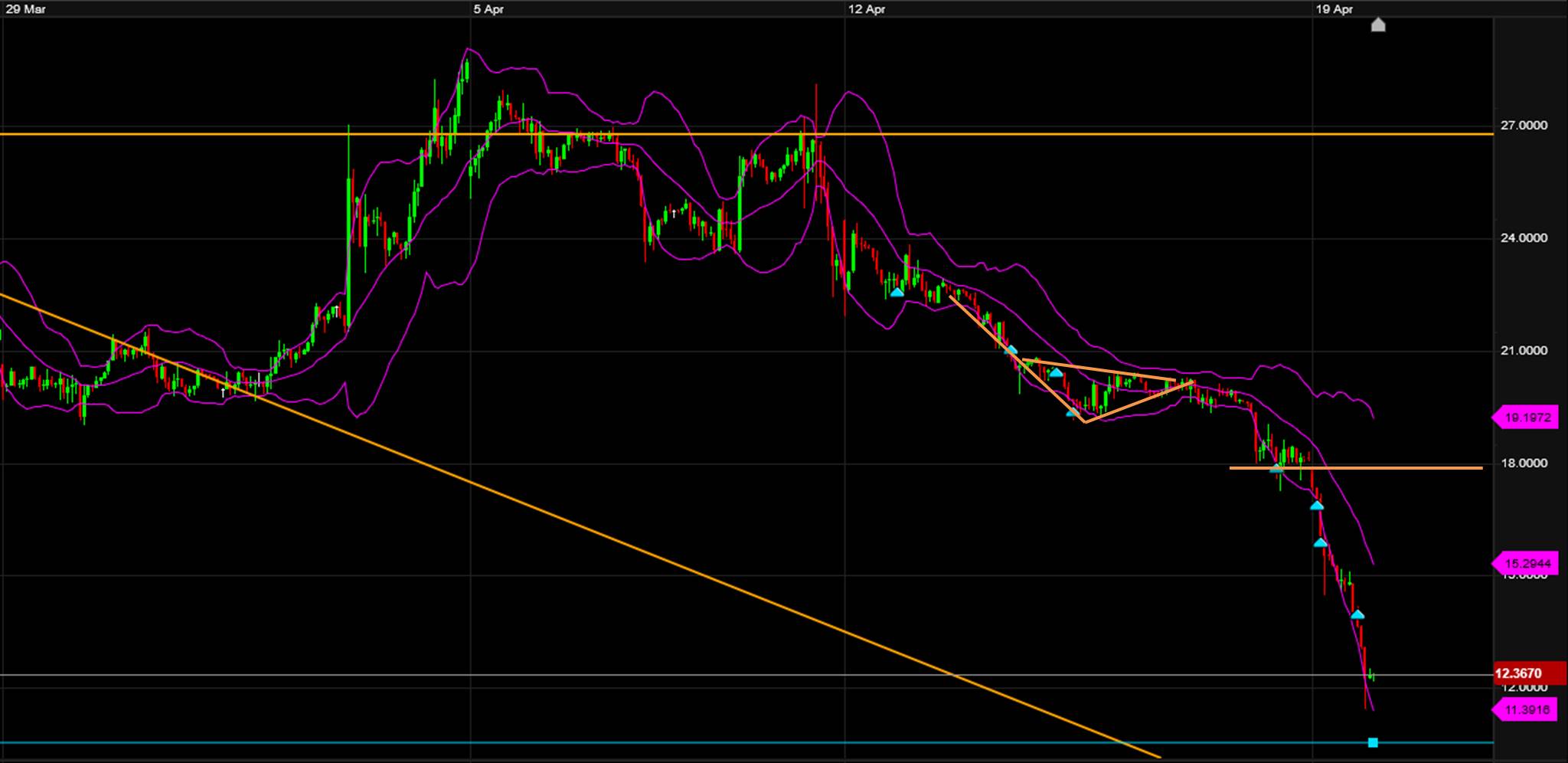Click the 21.0000 price axis label

point(1524,351)
